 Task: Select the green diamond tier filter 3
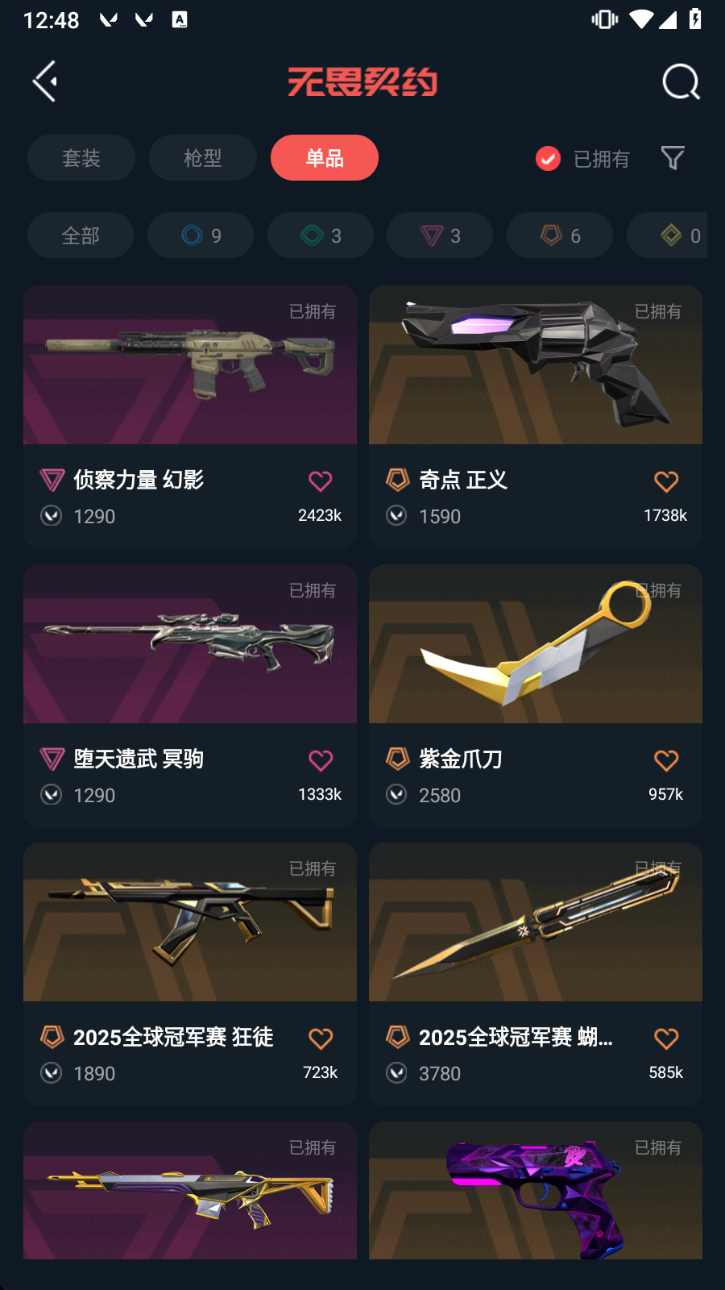click(x=320, y=235)
